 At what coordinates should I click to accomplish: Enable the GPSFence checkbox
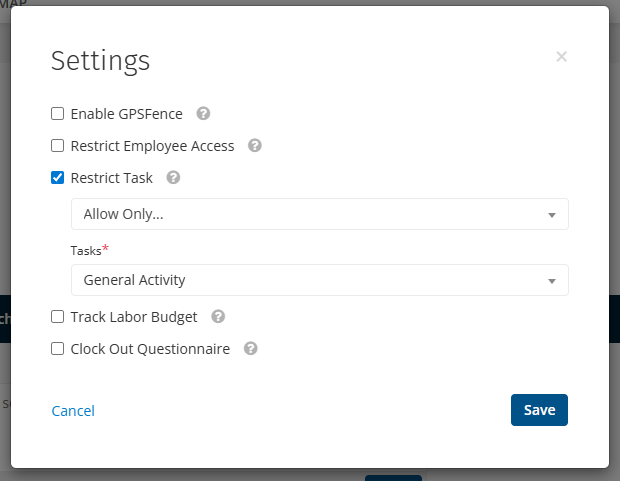click(58, 114)
